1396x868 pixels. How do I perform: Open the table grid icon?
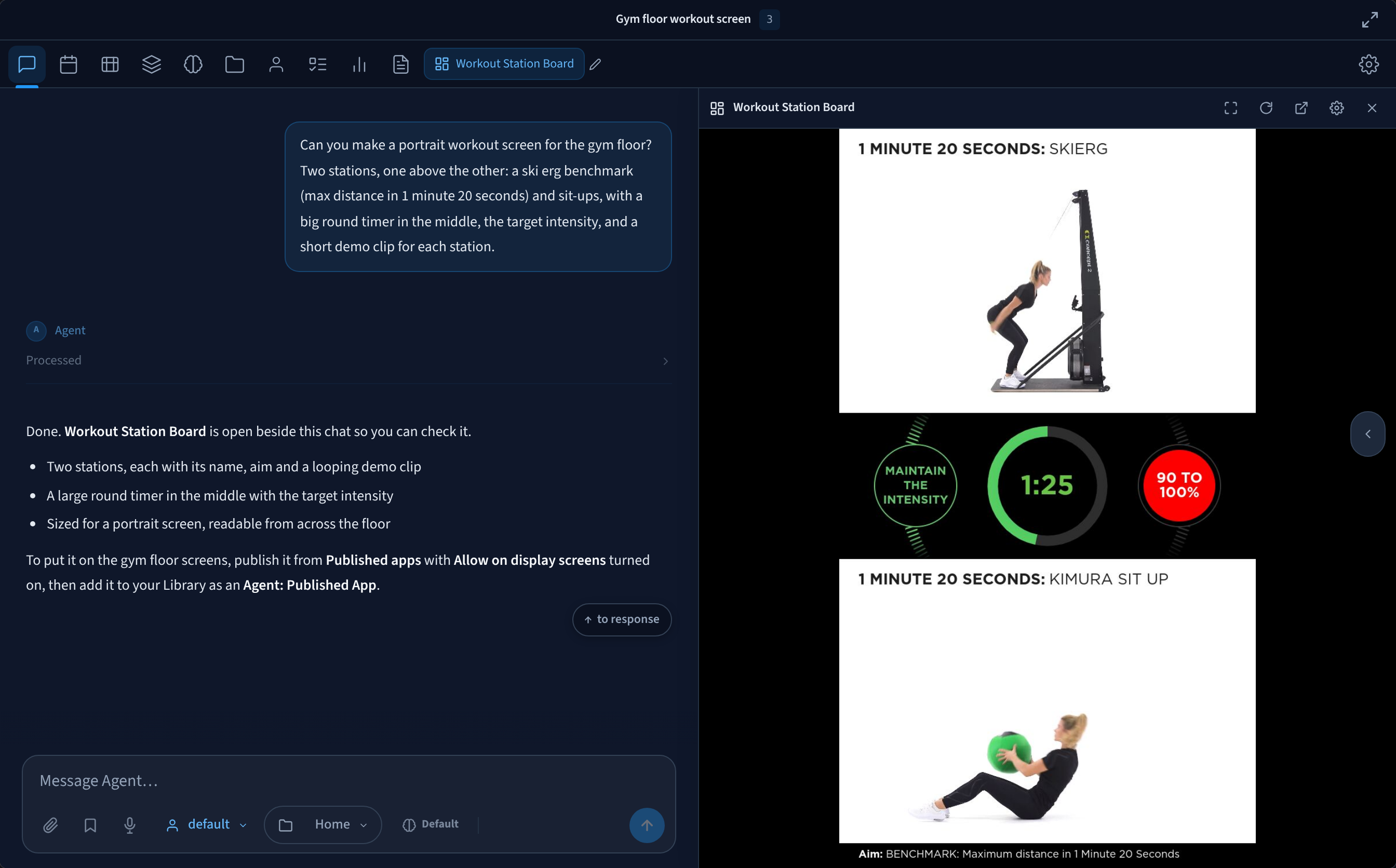[x=110, y=64]
